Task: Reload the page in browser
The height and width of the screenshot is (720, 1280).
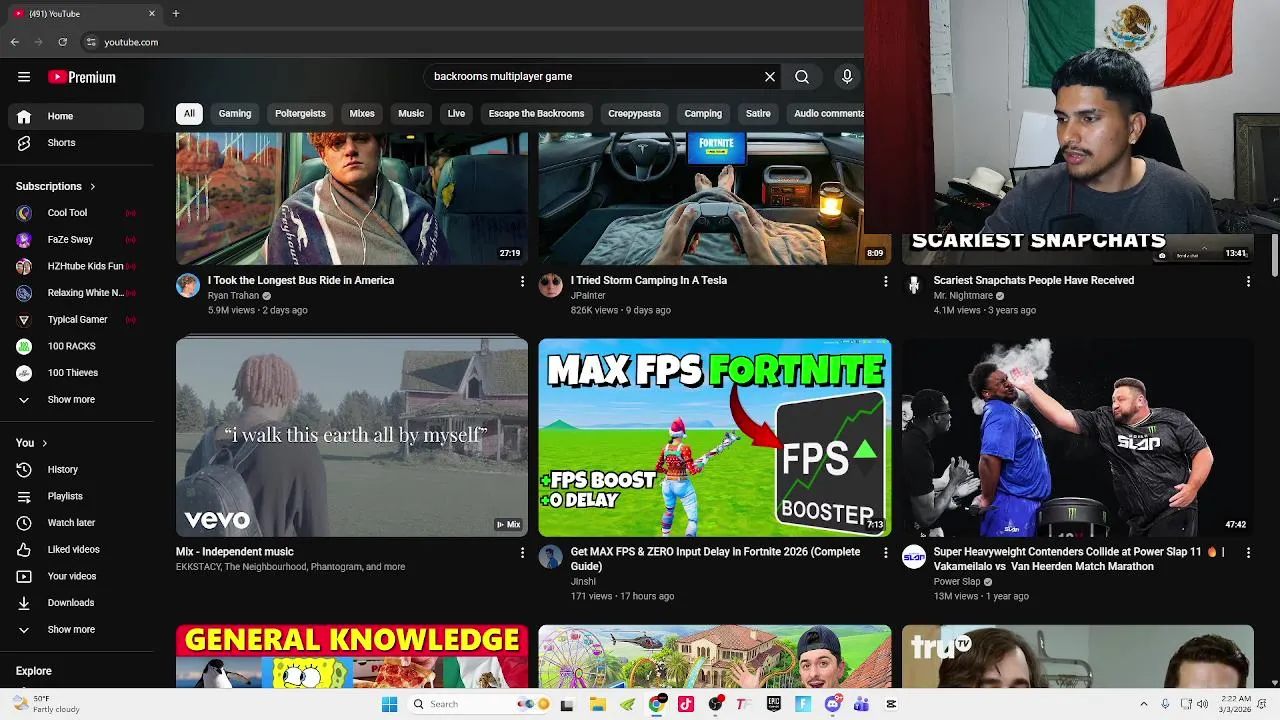Action: (62, 42)
